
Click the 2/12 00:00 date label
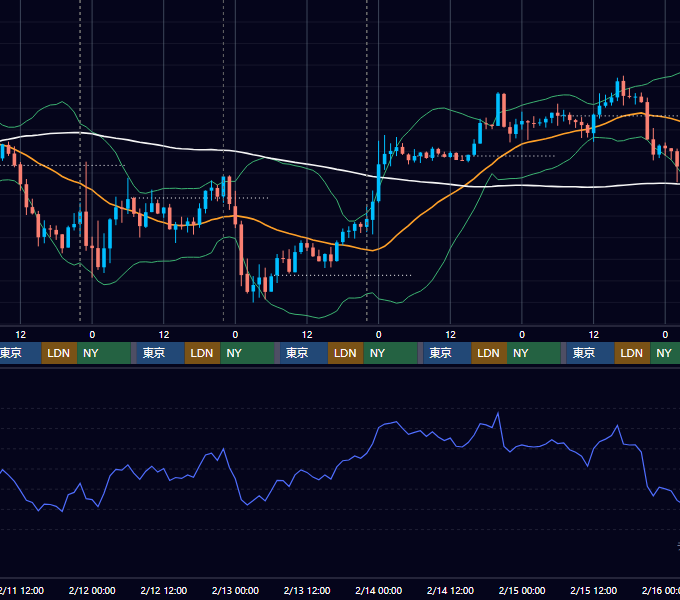92,590
